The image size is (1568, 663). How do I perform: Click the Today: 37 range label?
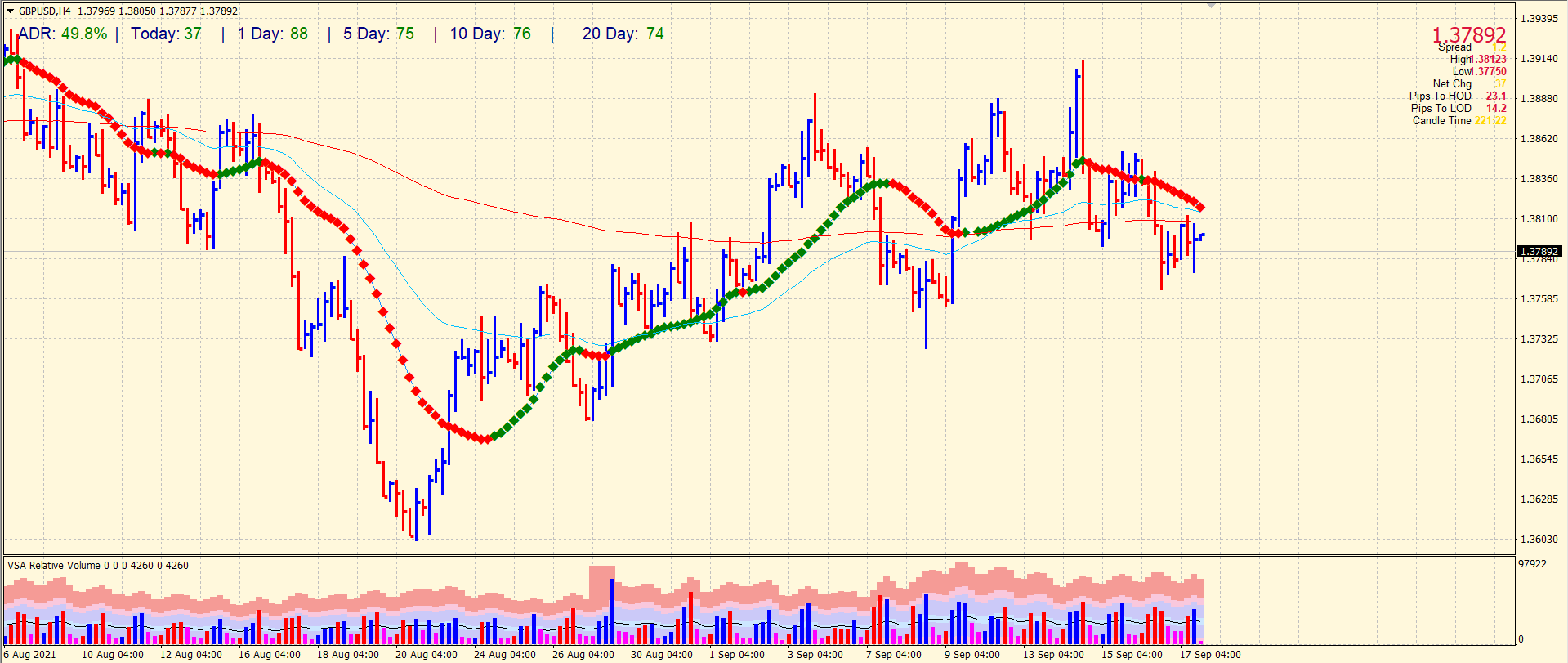pos(166,34)
